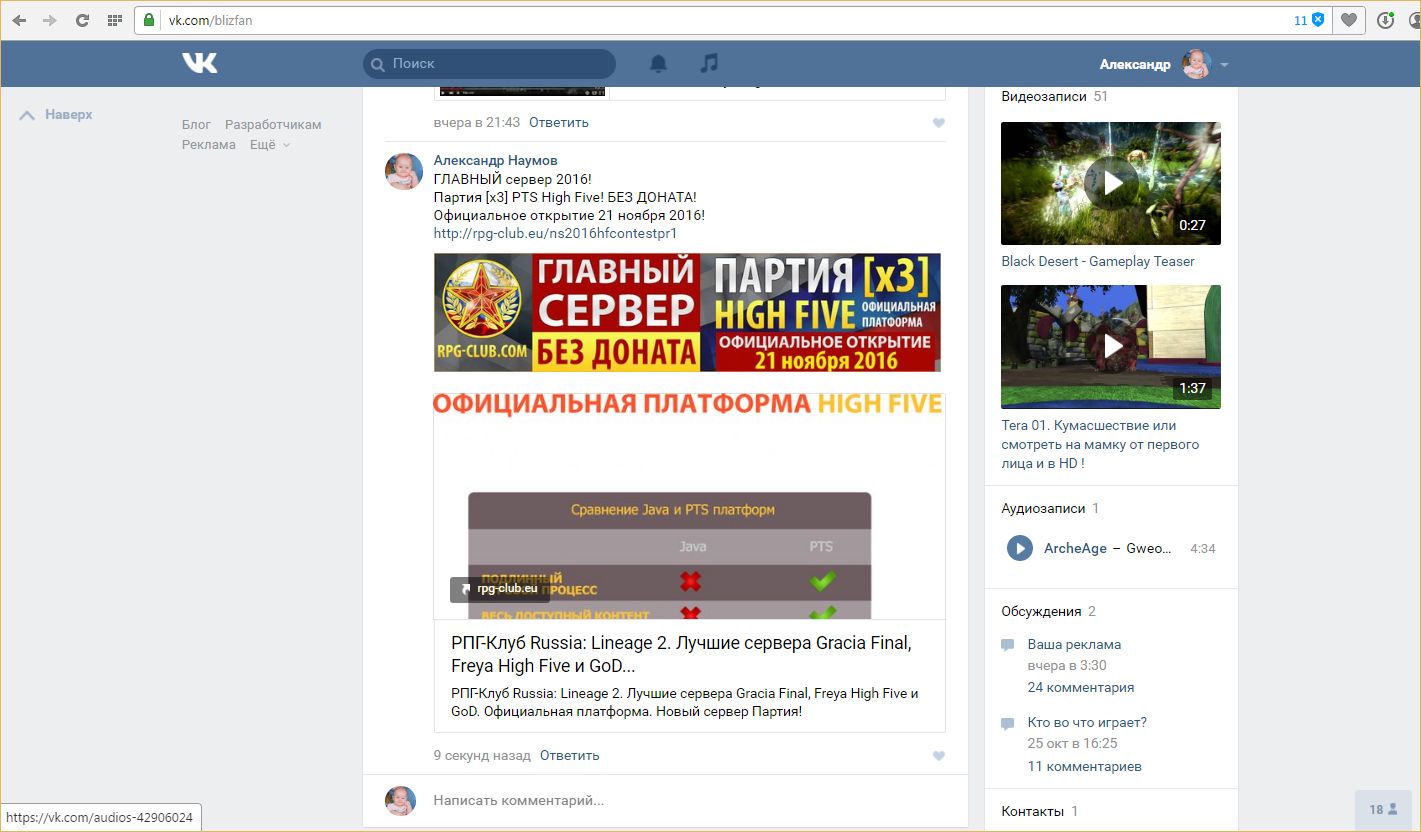Click the heart bookmark icon in browser
Viewport: 1421px width, 832px height.
[x=1349, y=20]
